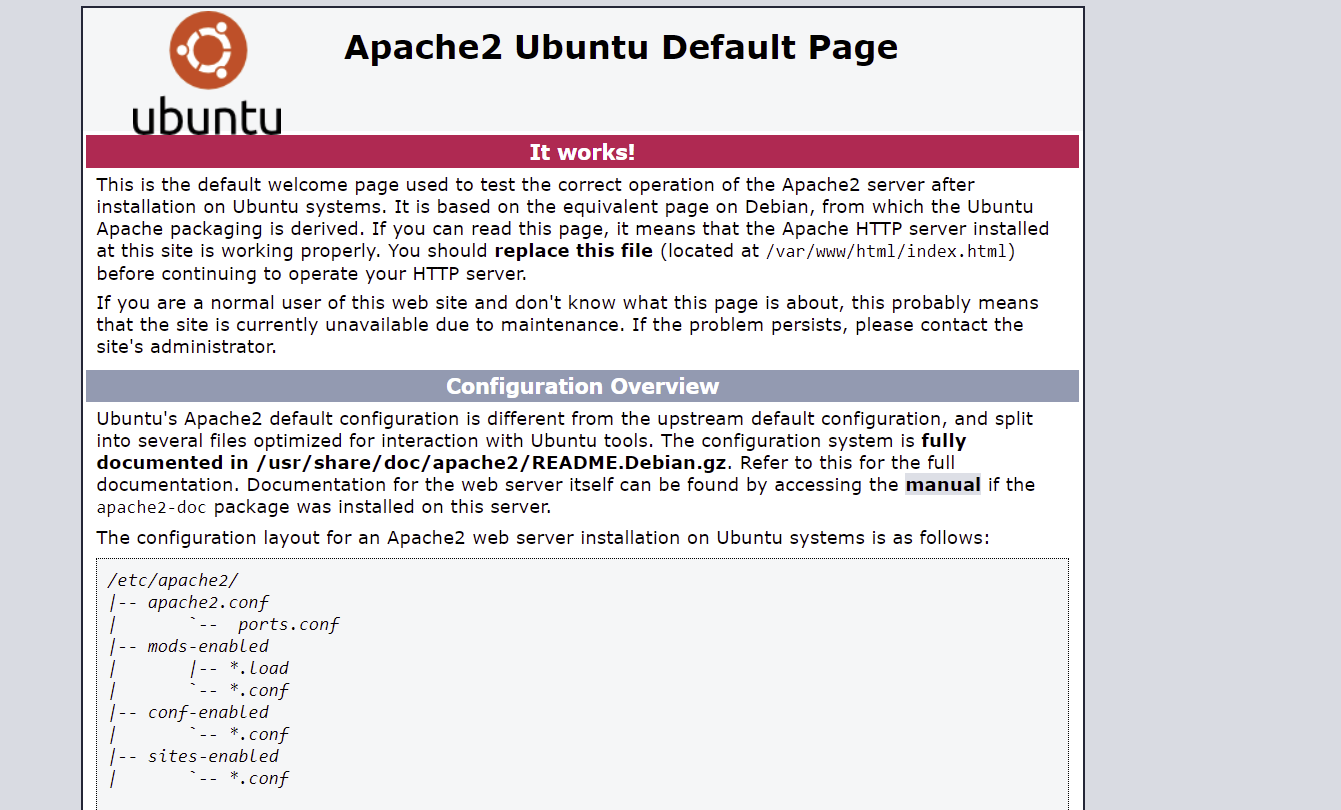Click the mods-enabled tree entry

pos(208,646)
